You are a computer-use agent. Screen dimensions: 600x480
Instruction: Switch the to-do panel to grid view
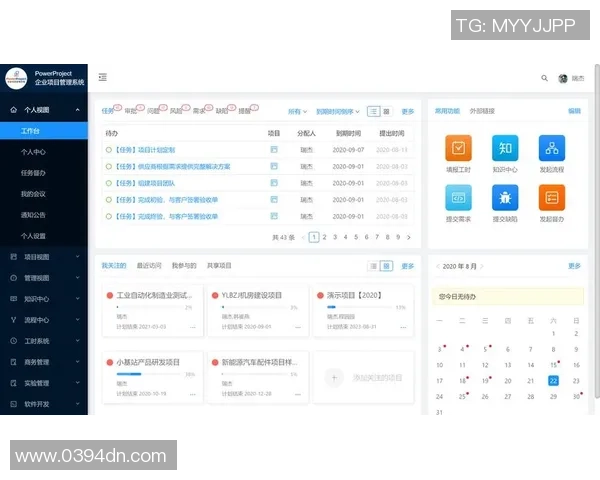(386, 112)
